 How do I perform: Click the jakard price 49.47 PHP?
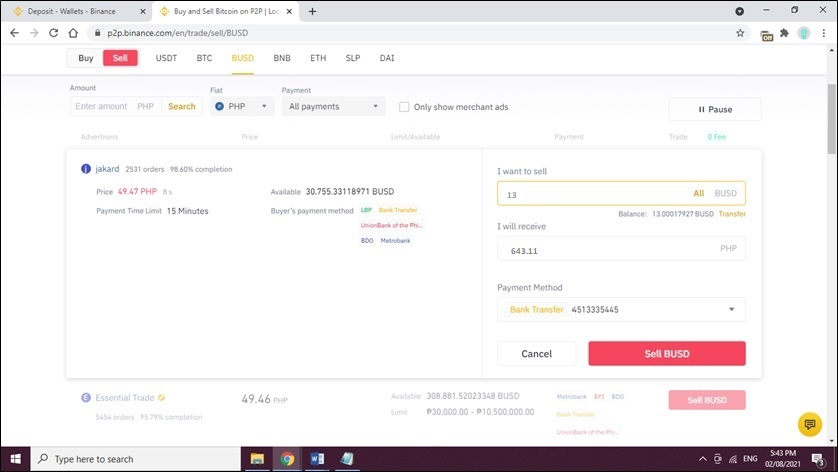[x=137, y=191]
